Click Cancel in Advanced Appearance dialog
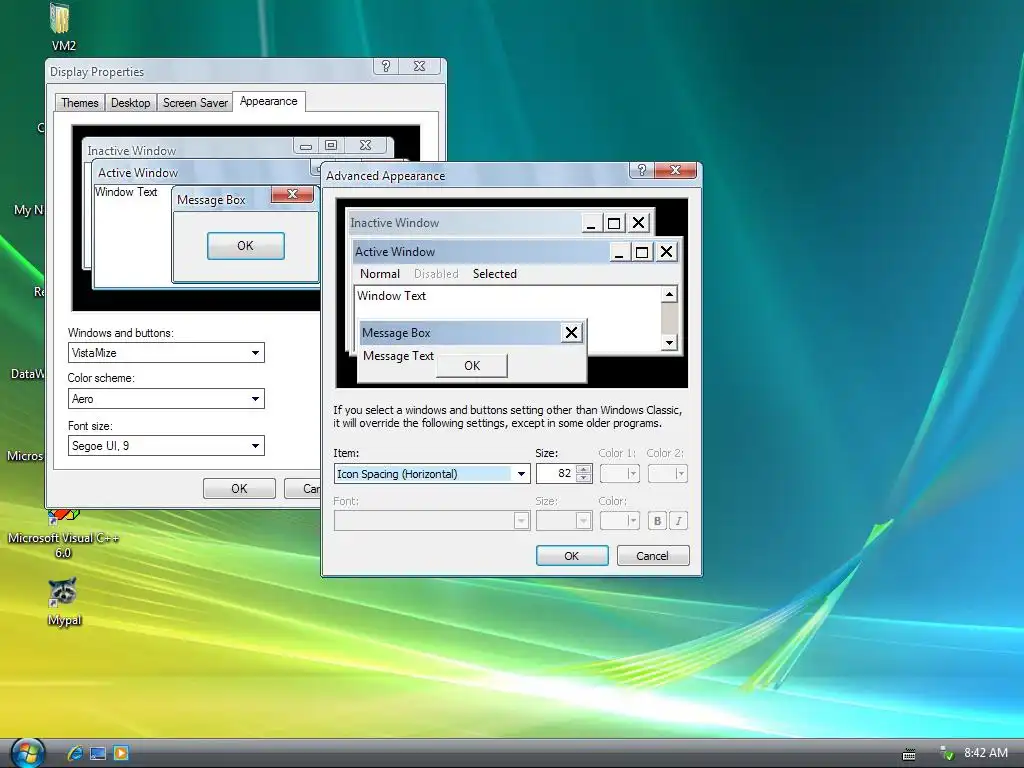Viewport: 1024px width, 768px height. (652, 556)
